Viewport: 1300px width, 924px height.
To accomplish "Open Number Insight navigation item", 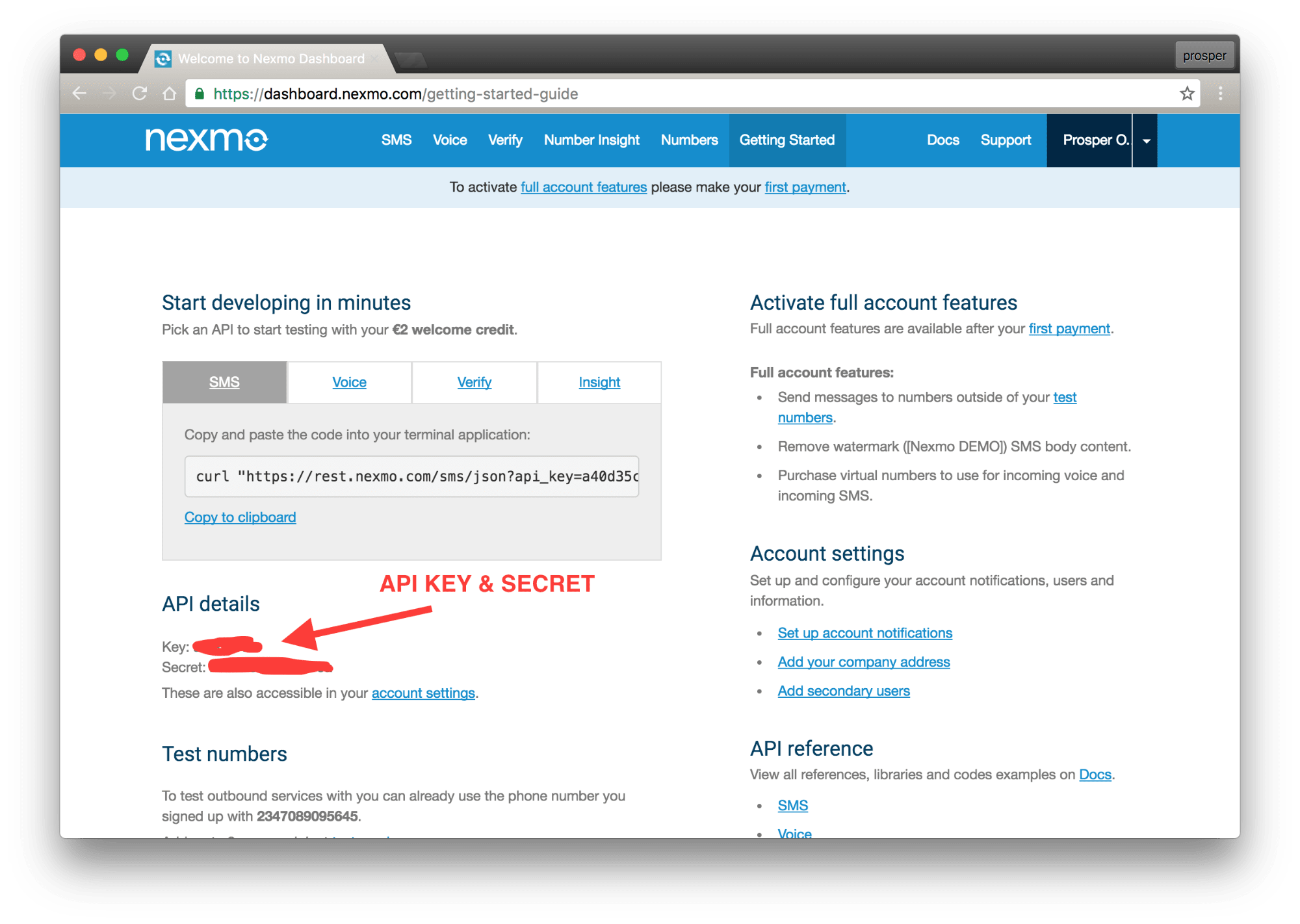I will point(591,140).
